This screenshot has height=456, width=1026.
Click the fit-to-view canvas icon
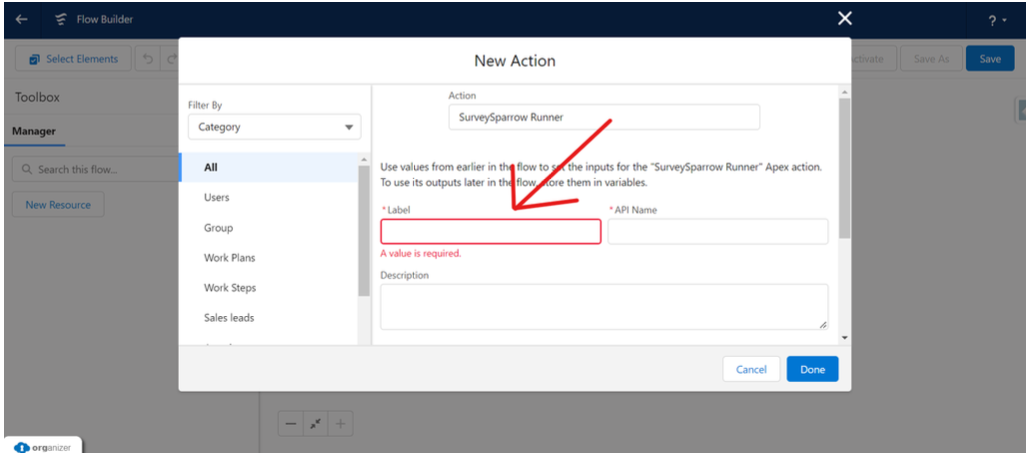click(316, 424)
